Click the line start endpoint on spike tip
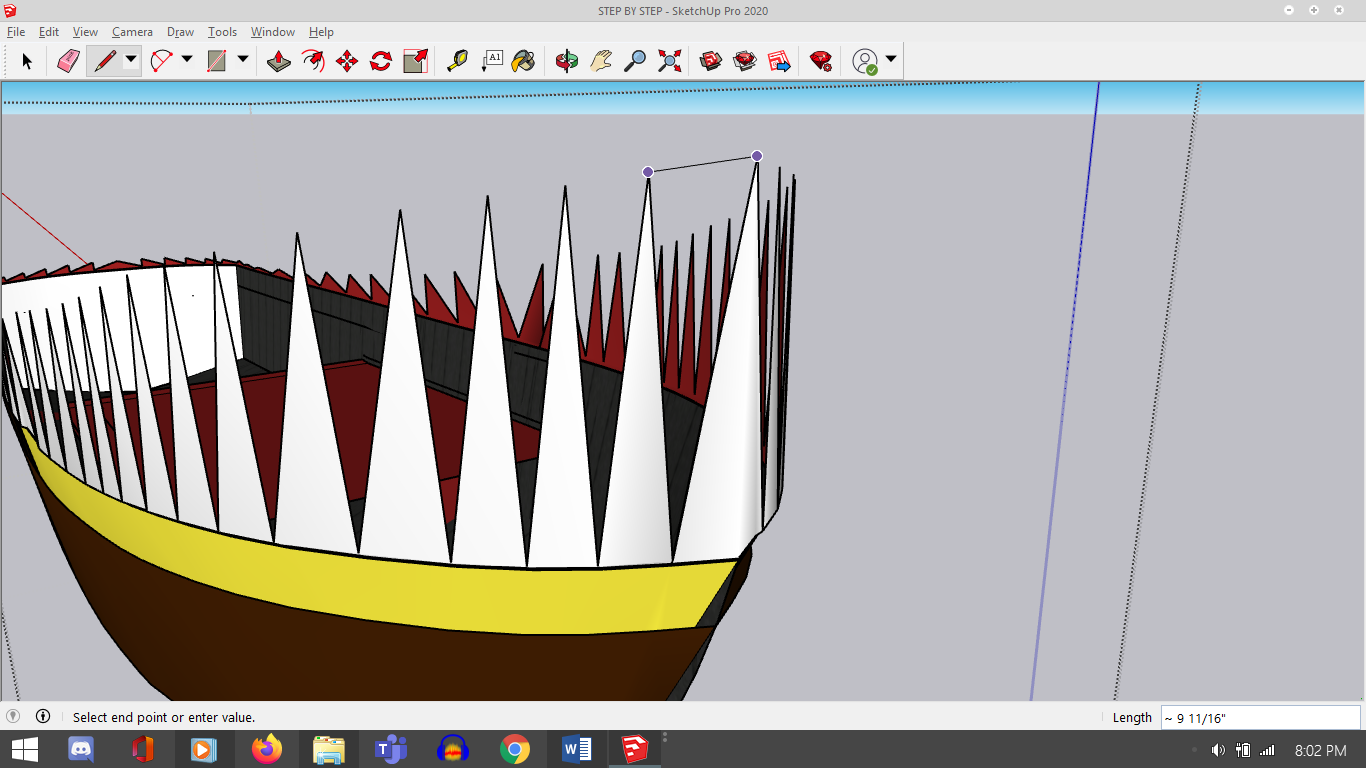Screen dimensions: 1366x768 pos(648,172)
